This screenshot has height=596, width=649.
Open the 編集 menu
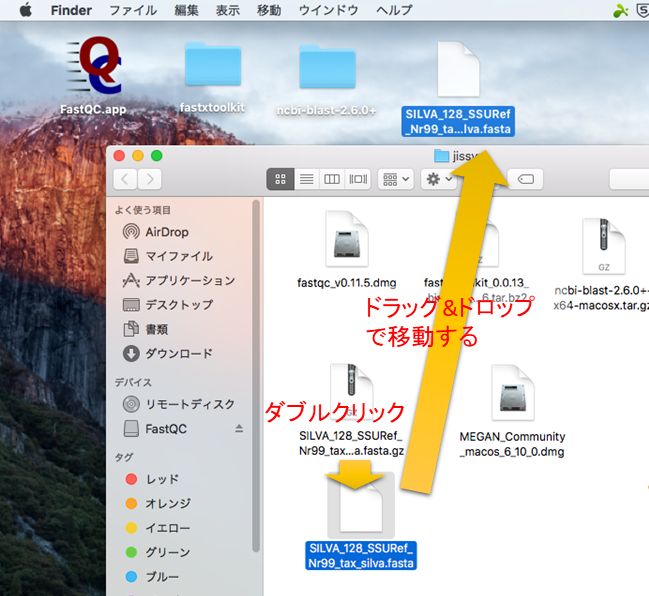click(186, 10)
